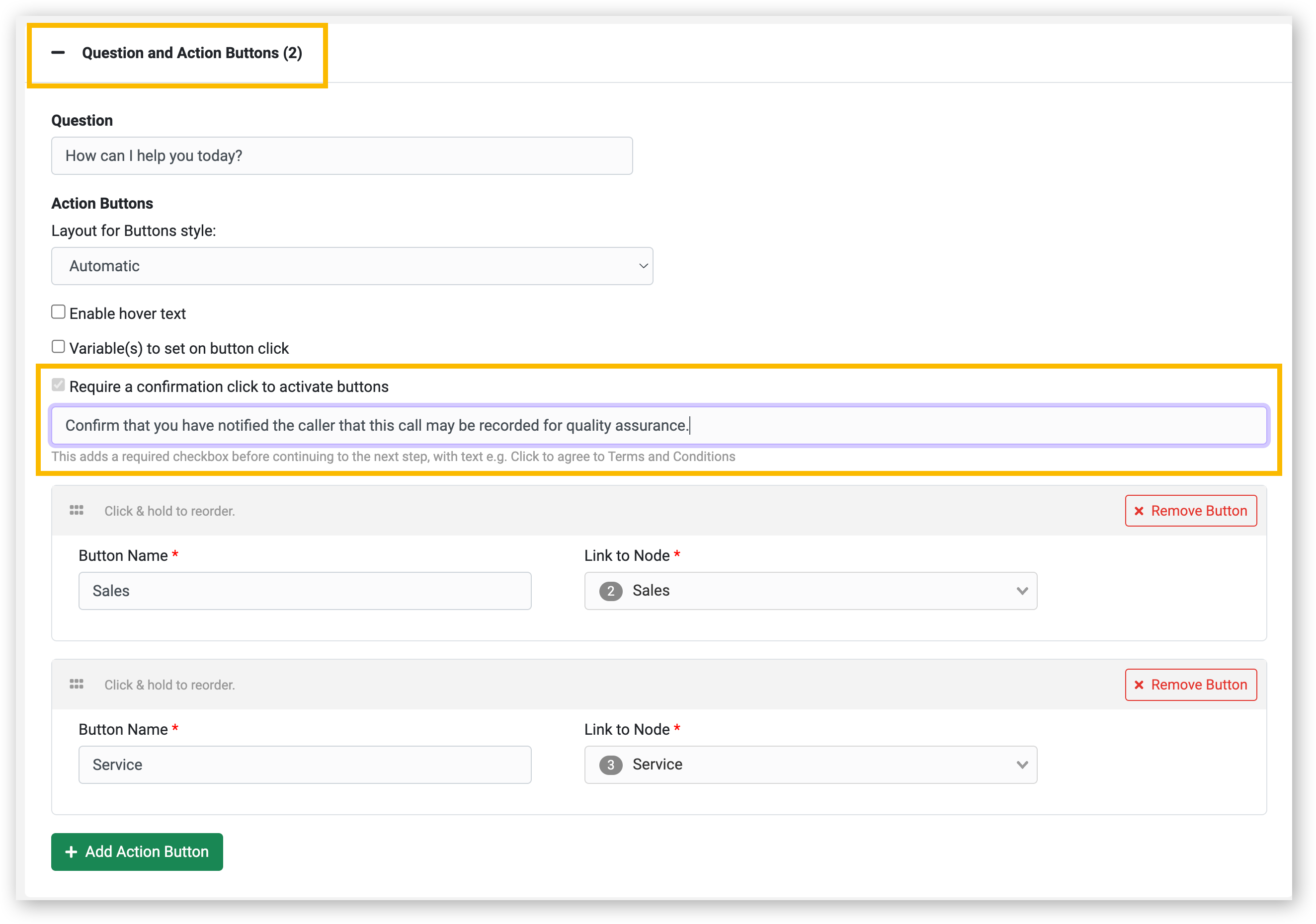Click the Add Action Button

(x=137, y=852)
